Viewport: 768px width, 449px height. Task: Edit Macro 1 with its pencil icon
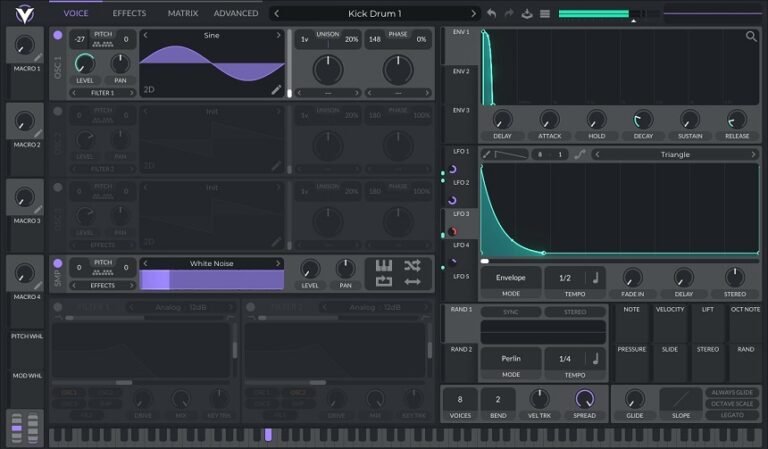[x=38, y=57]
